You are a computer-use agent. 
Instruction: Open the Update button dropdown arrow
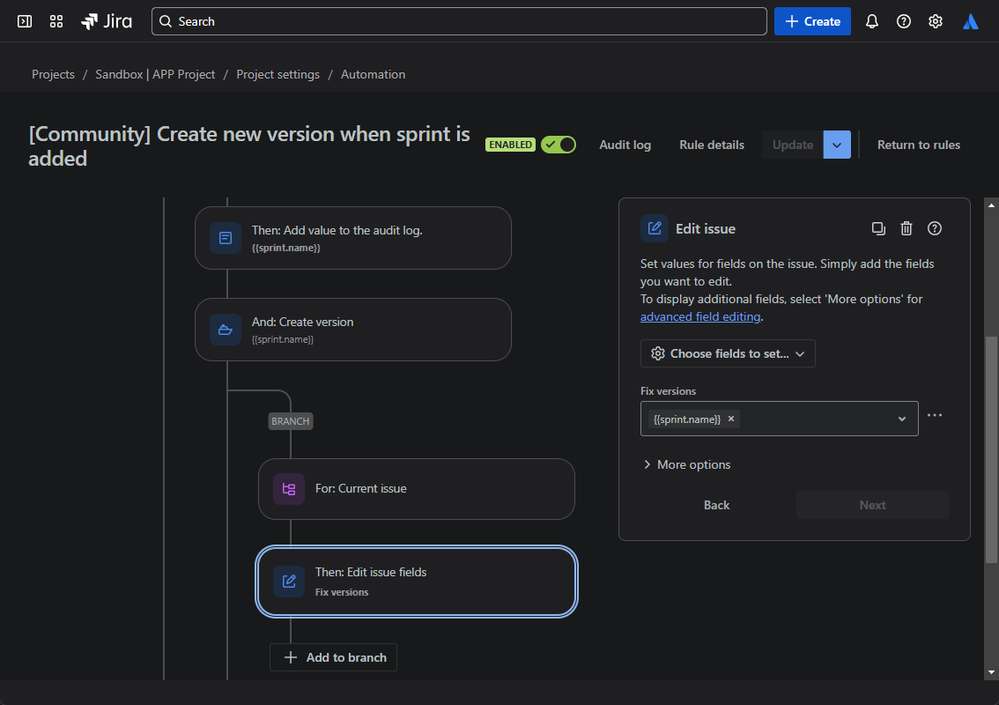pyautogui.click(x=837, y=145)
